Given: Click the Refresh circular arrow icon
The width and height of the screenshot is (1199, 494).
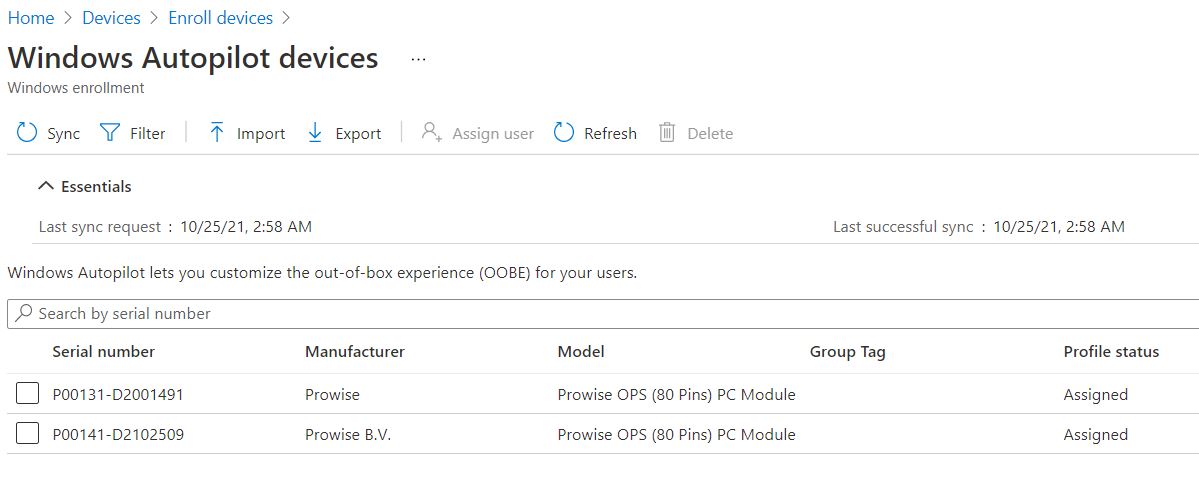Looking at the screenshot, I should (564, 133).
